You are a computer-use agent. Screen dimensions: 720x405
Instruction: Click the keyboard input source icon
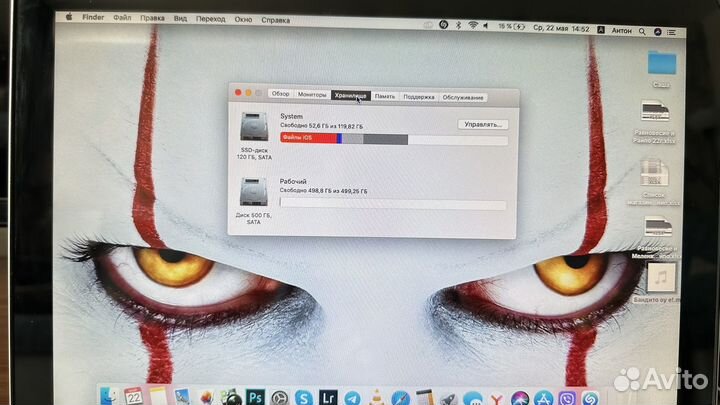tap(601, 29)
